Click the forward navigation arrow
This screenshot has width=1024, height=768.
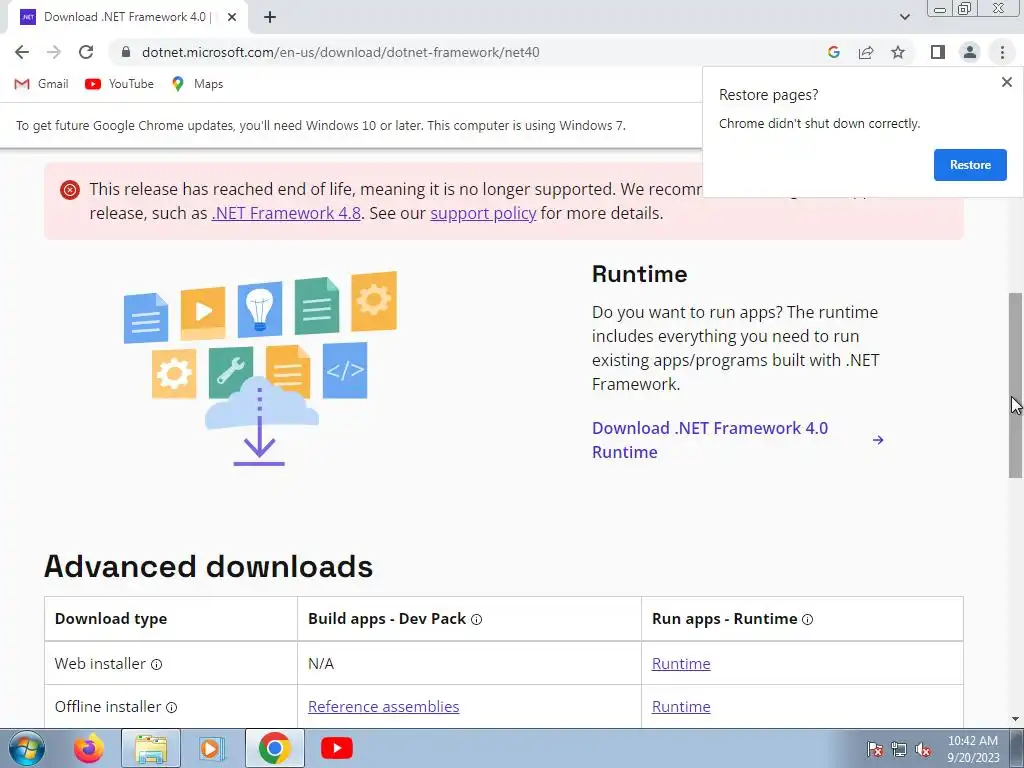tap(54, 52)
